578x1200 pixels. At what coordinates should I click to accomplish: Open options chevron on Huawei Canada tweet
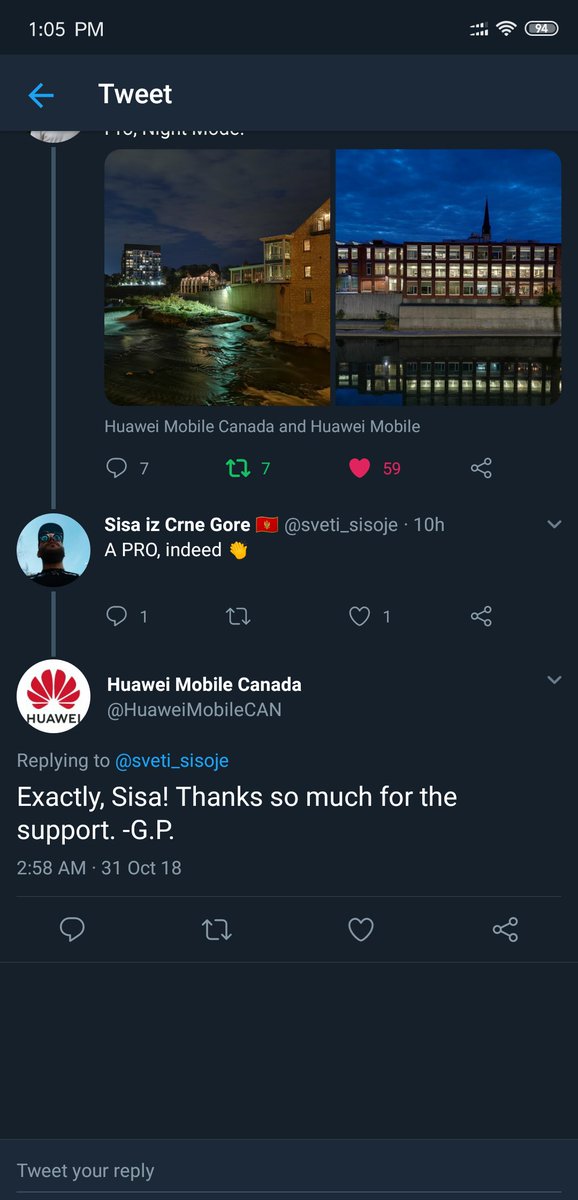click(554, 680)
